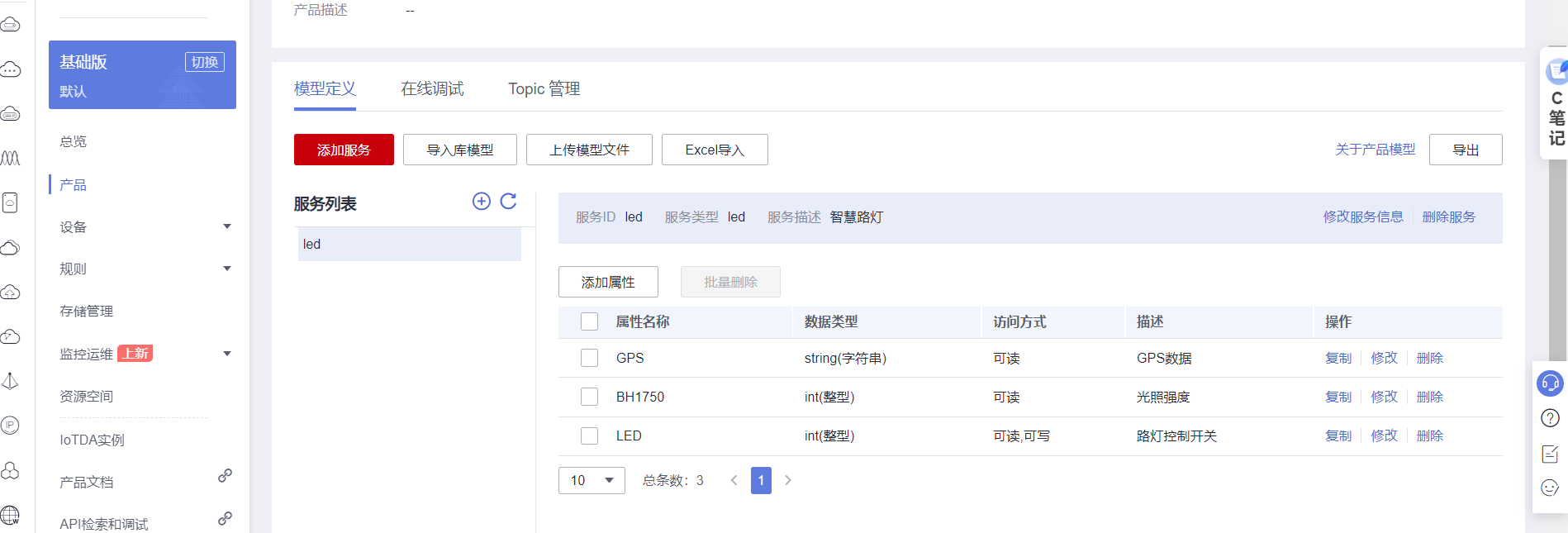This screenshot has height=533, width=1568.
Task: Switch to the 在线调试 tab
Action: pyautogui.click(x=432, y=88)
